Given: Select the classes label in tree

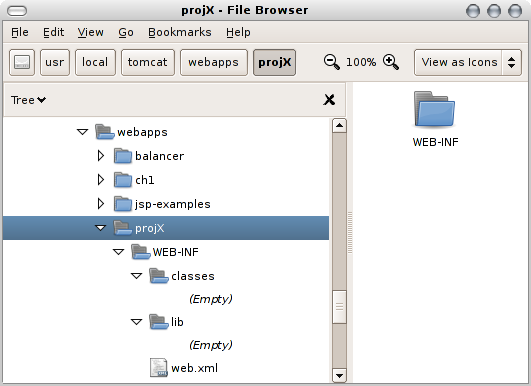Looking at the screenshot, I should [193, 276].
